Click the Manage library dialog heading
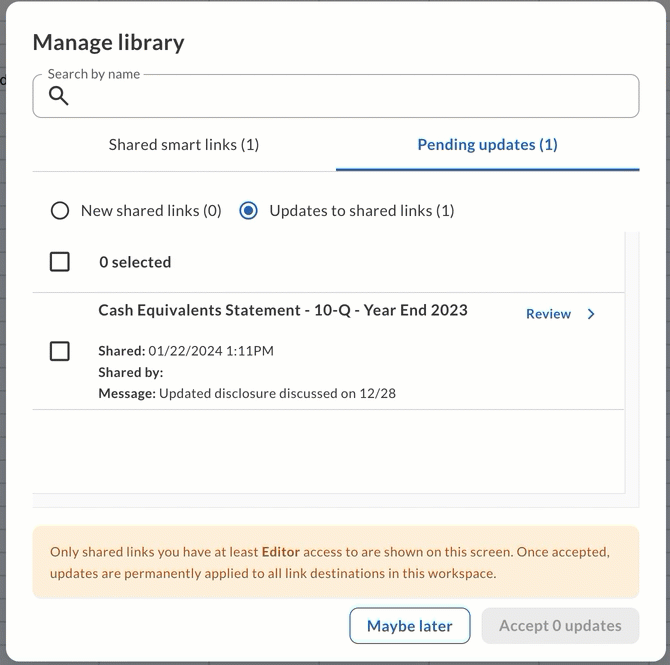Image resolution: width=670 pixels, height=665 pixels. point(109,42)
